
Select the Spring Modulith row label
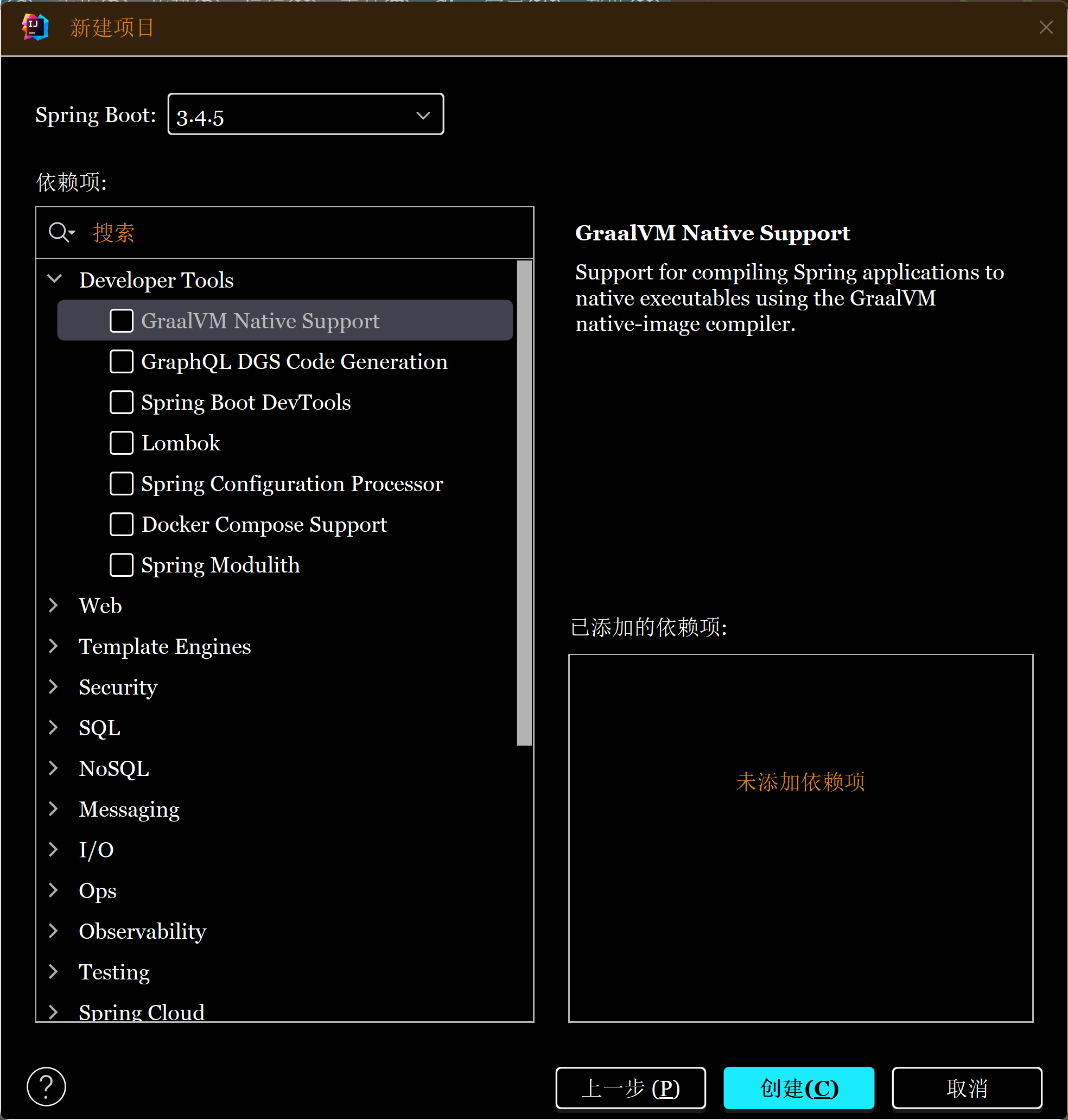point(220,565)
